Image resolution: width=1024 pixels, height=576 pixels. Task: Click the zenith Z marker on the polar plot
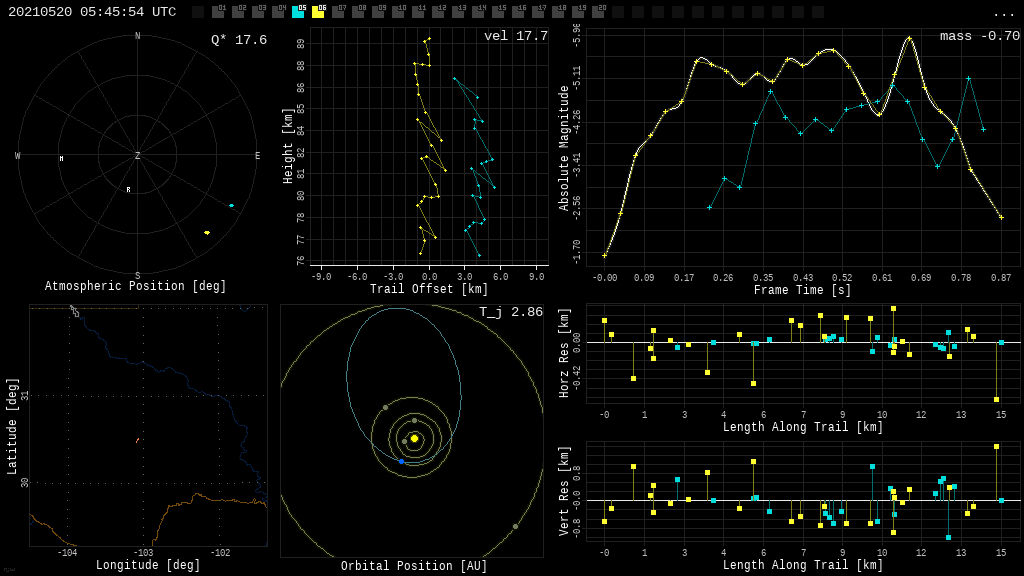(x=137, y=156)
